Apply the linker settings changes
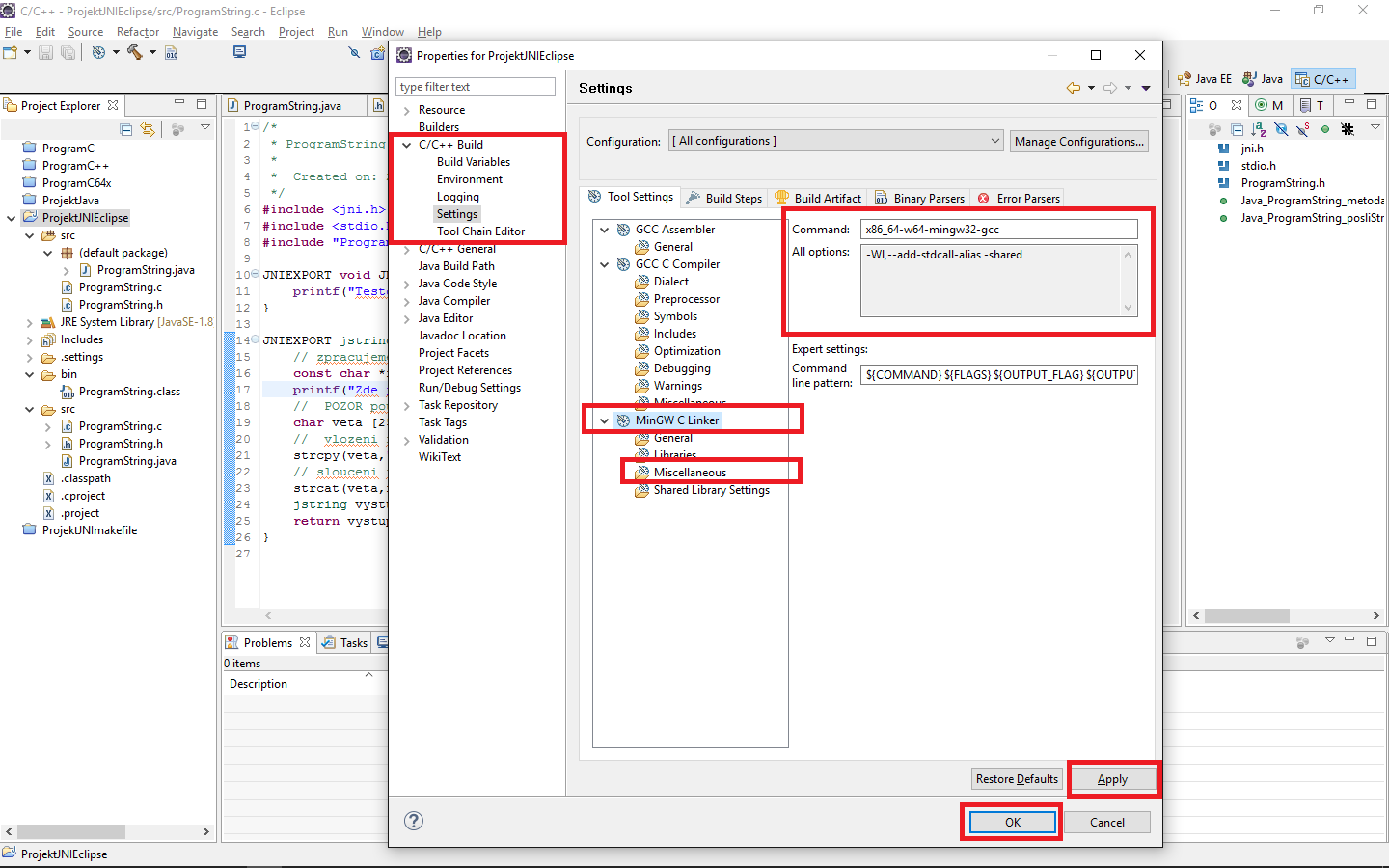Screen dimensions: 1389x868 point(1113,778)
